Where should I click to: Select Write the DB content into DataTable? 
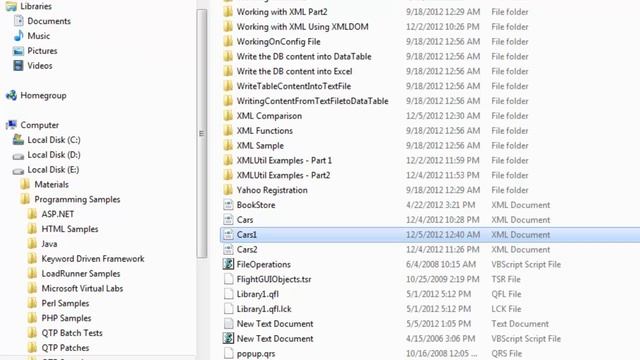(304, 56)
